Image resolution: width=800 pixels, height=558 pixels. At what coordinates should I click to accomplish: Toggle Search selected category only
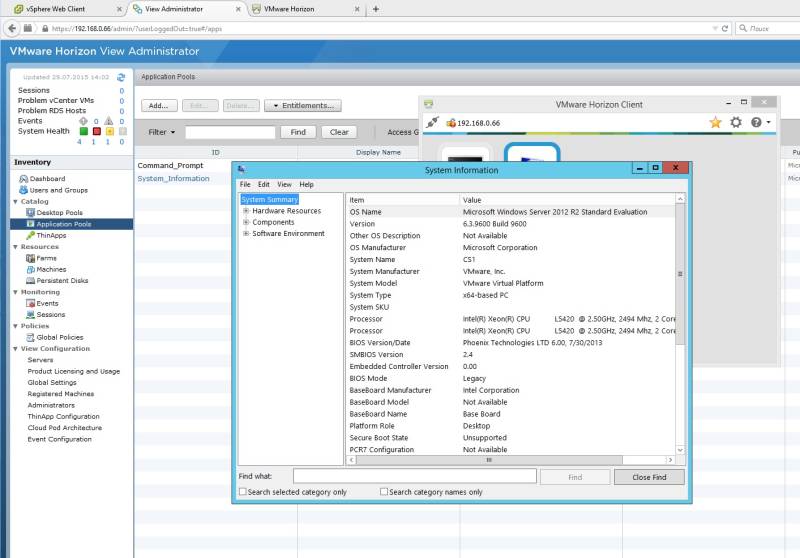pos(243,492)
